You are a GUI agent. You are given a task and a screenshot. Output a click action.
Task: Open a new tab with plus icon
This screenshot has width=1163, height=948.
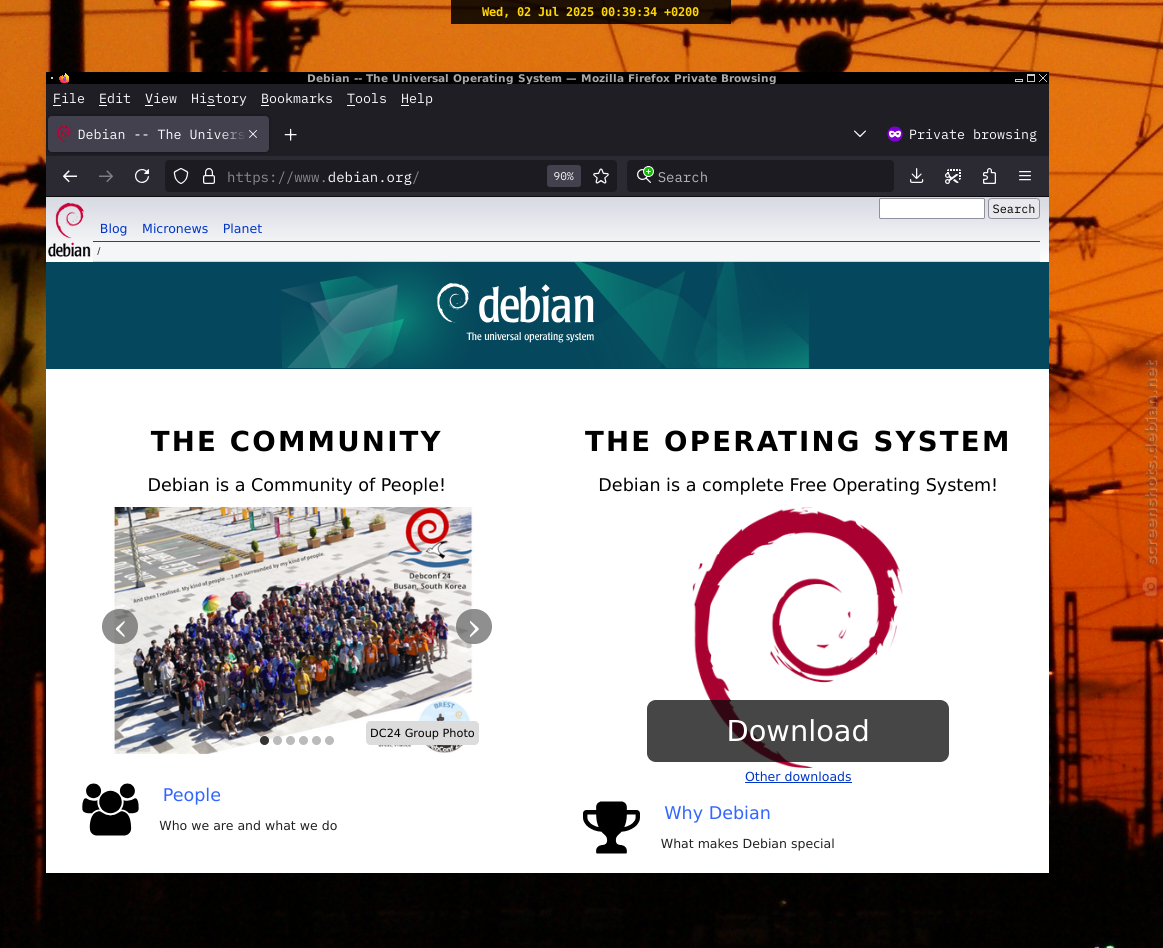tap(291, 134)
